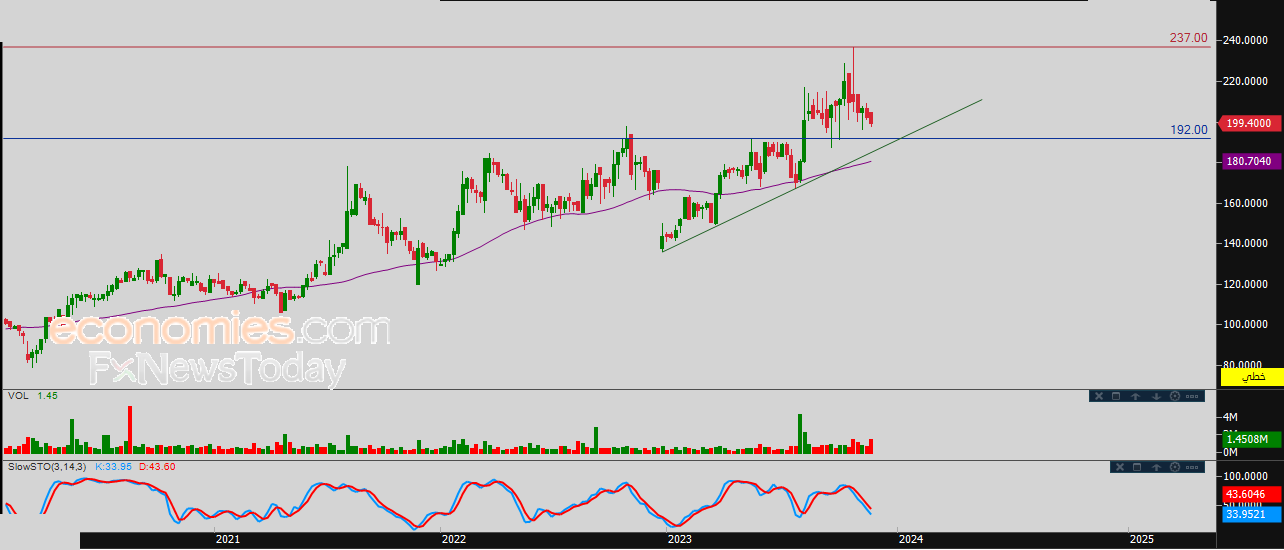Click the 2022 time axis label
This screenshot has height=550, width=1284.
click(x=453, y=539)
